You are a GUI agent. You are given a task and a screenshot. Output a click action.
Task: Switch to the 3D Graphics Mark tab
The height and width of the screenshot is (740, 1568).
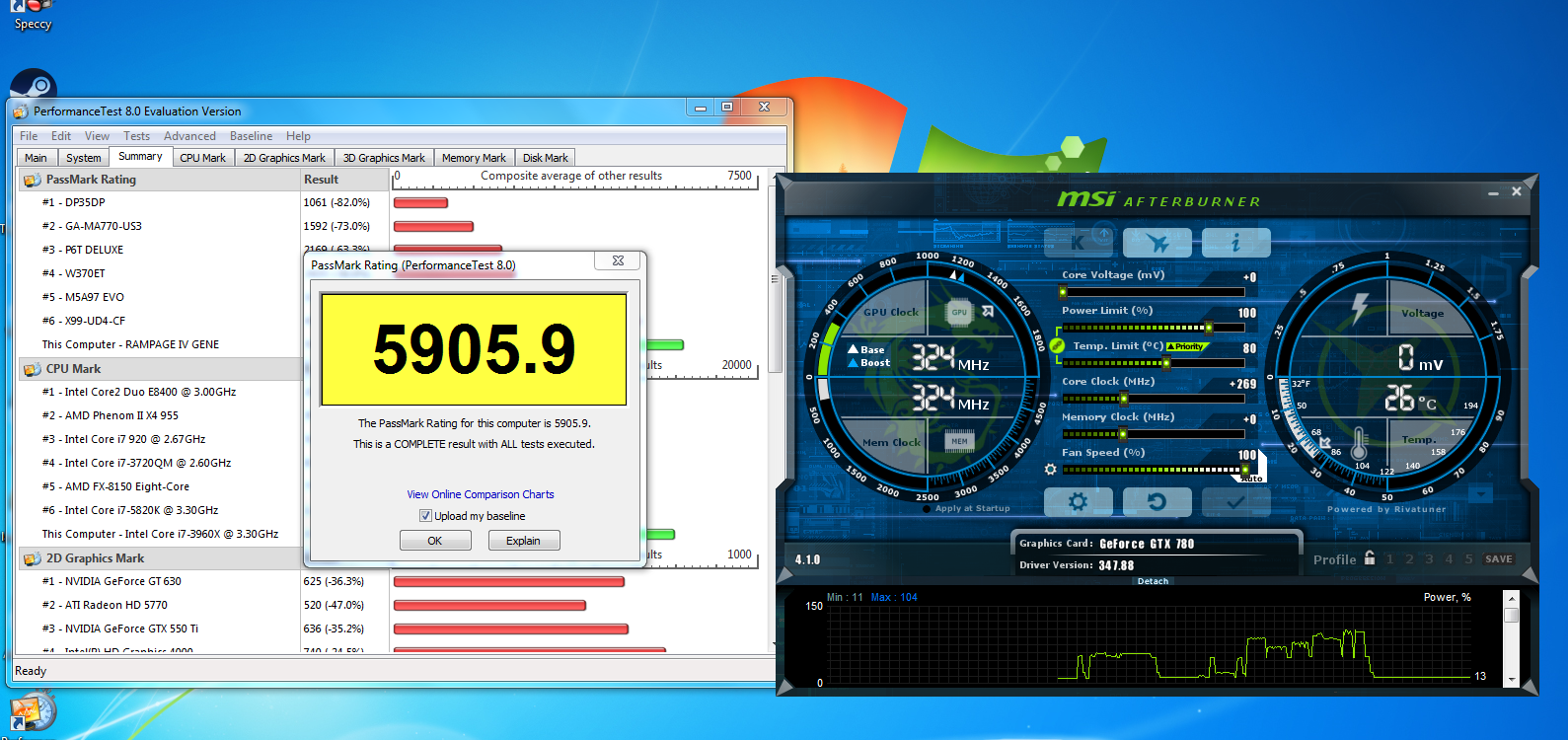click(384, 158)
